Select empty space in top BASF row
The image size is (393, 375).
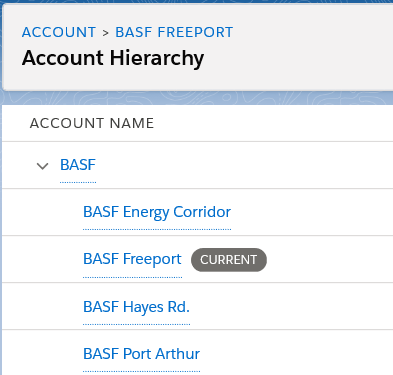[243, 165]
